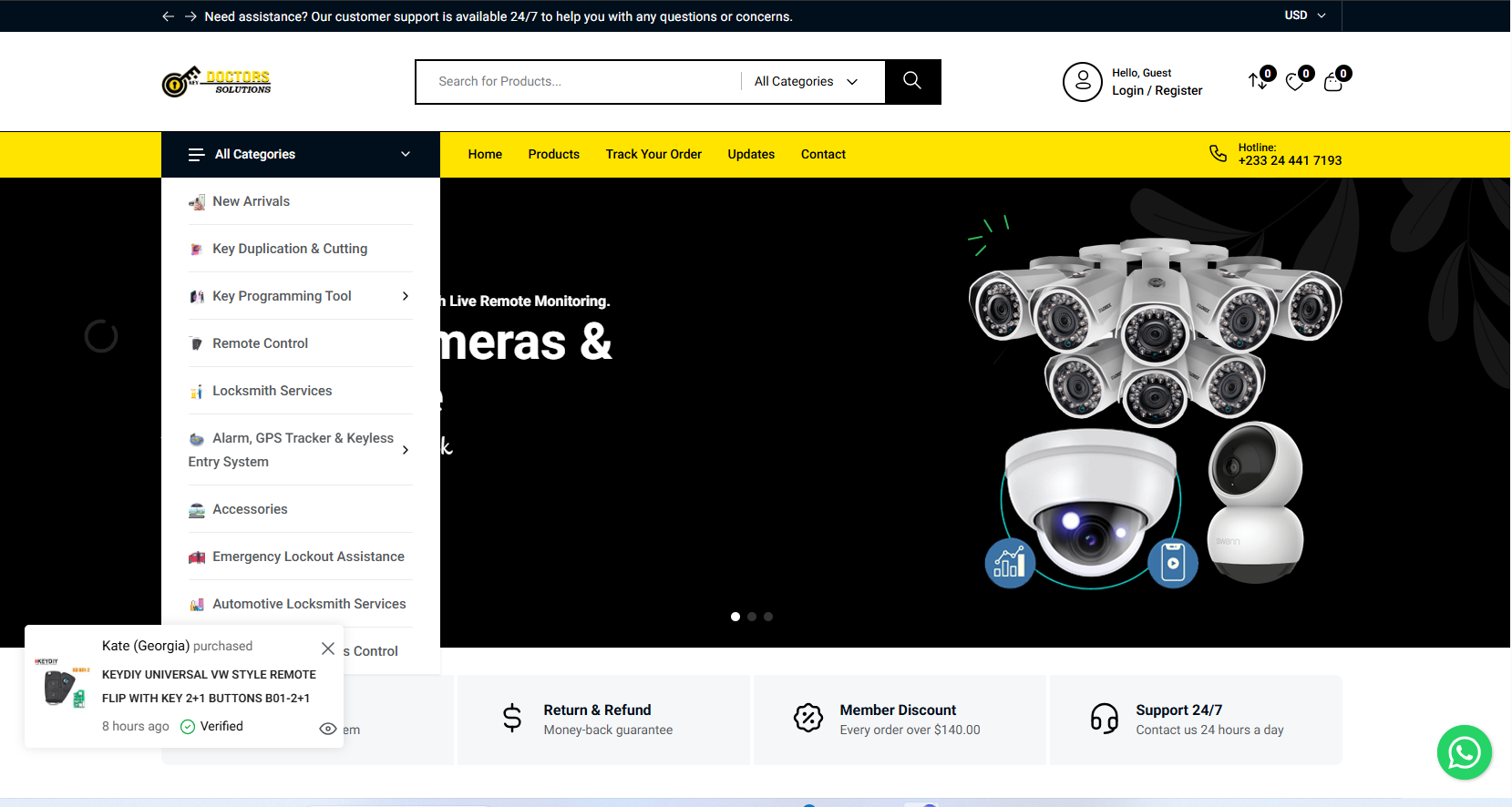
Task: Click the Support 24/7 heading
Action: tap(1178, 710)
